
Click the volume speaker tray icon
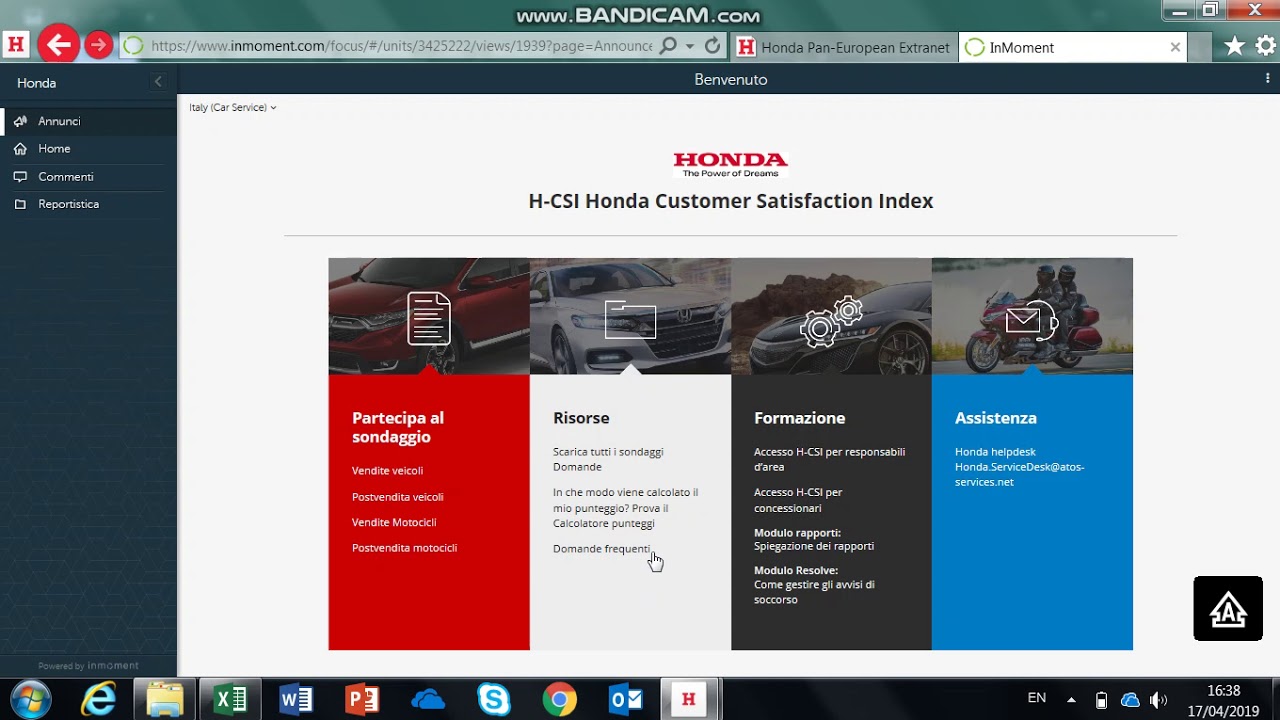coord(1159,700)
